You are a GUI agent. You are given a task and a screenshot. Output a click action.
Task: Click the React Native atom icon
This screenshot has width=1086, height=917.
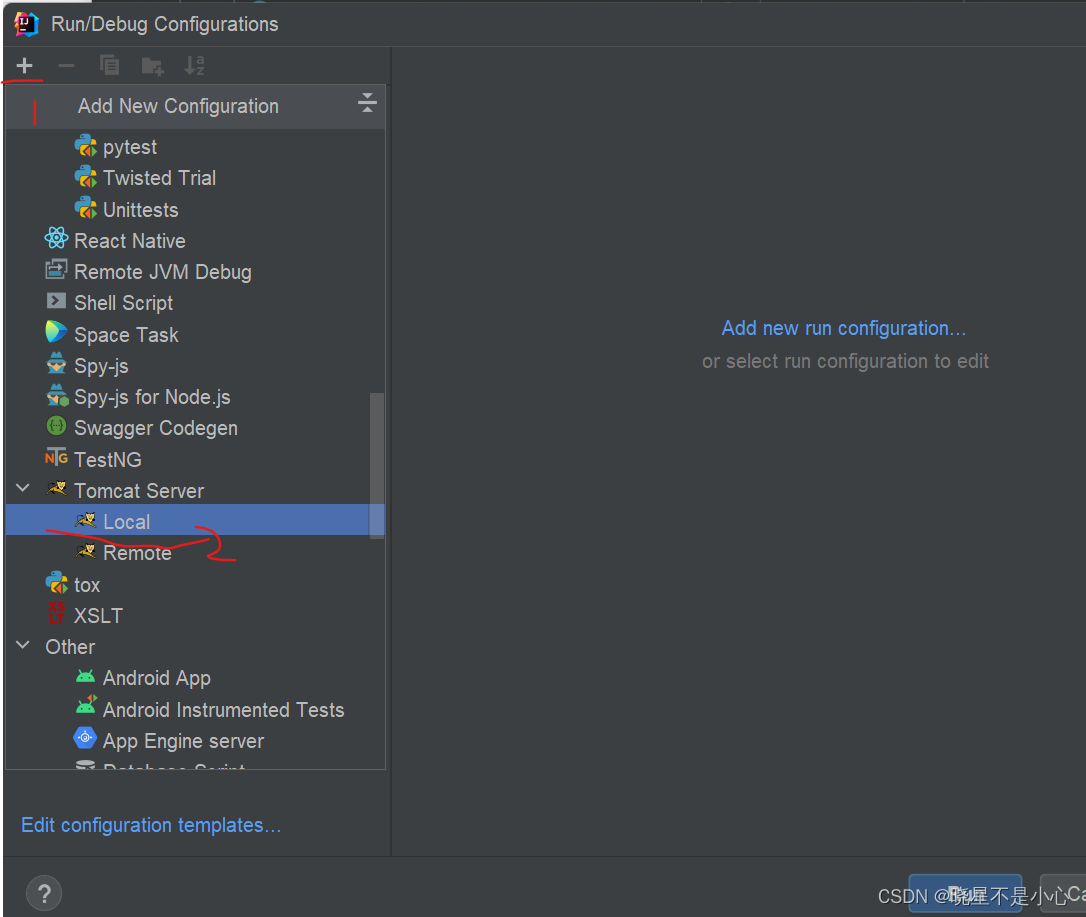(56, 239)
